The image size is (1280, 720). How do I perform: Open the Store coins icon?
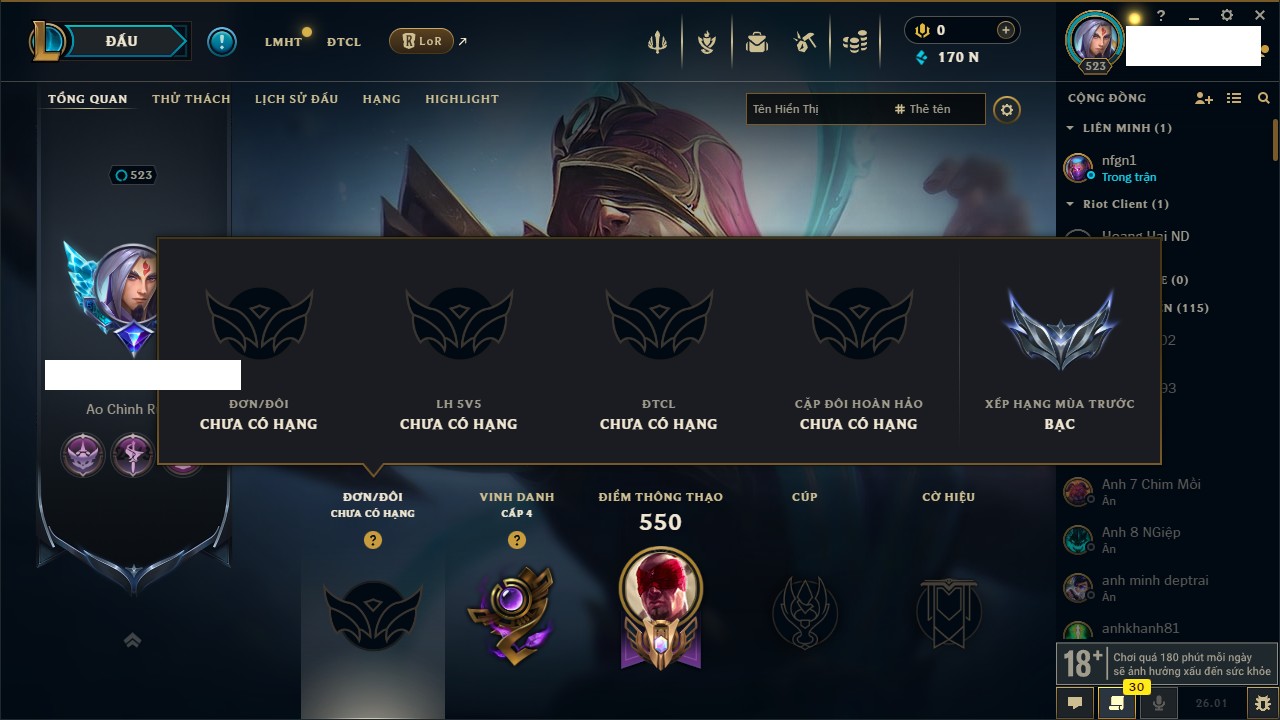tap(854, 42)
